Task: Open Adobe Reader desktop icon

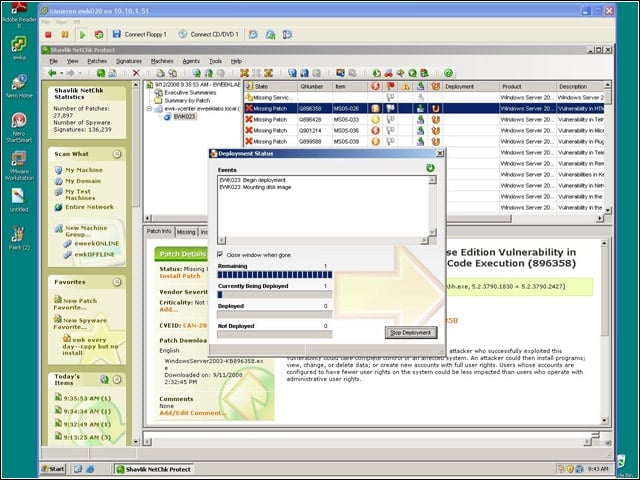Action: tap(19, 16)
